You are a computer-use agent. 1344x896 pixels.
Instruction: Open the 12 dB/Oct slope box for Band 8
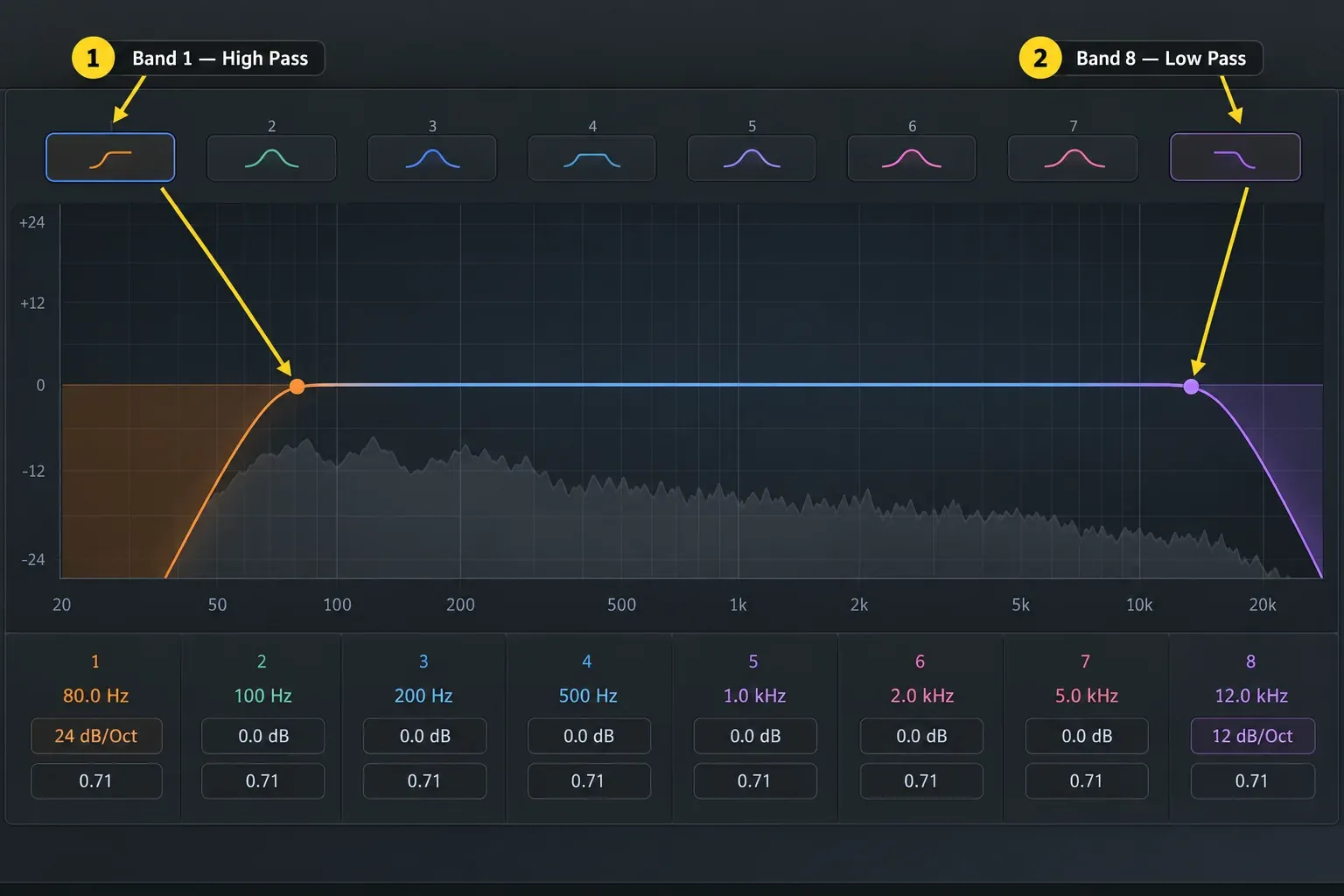(1252, 736)
